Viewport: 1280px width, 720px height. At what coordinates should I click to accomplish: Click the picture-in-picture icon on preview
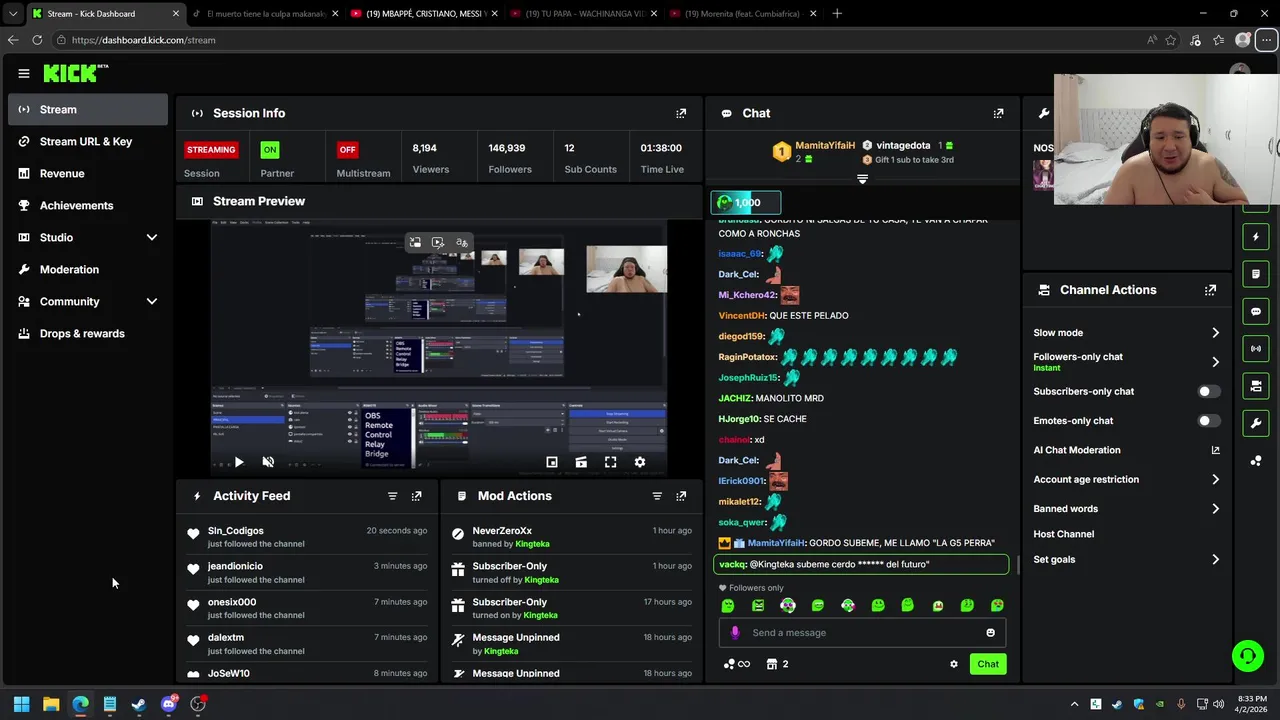point(551,462)
